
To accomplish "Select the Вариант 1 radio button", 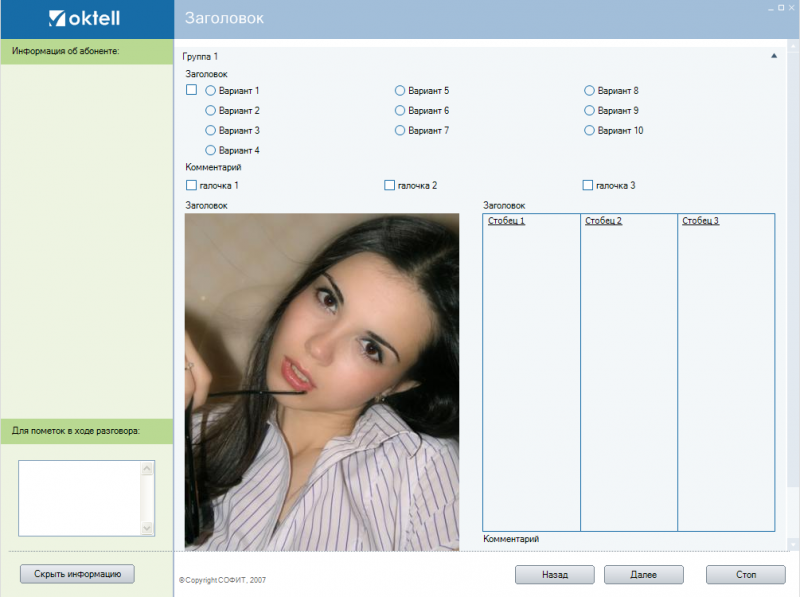I will tap(210, 90).
